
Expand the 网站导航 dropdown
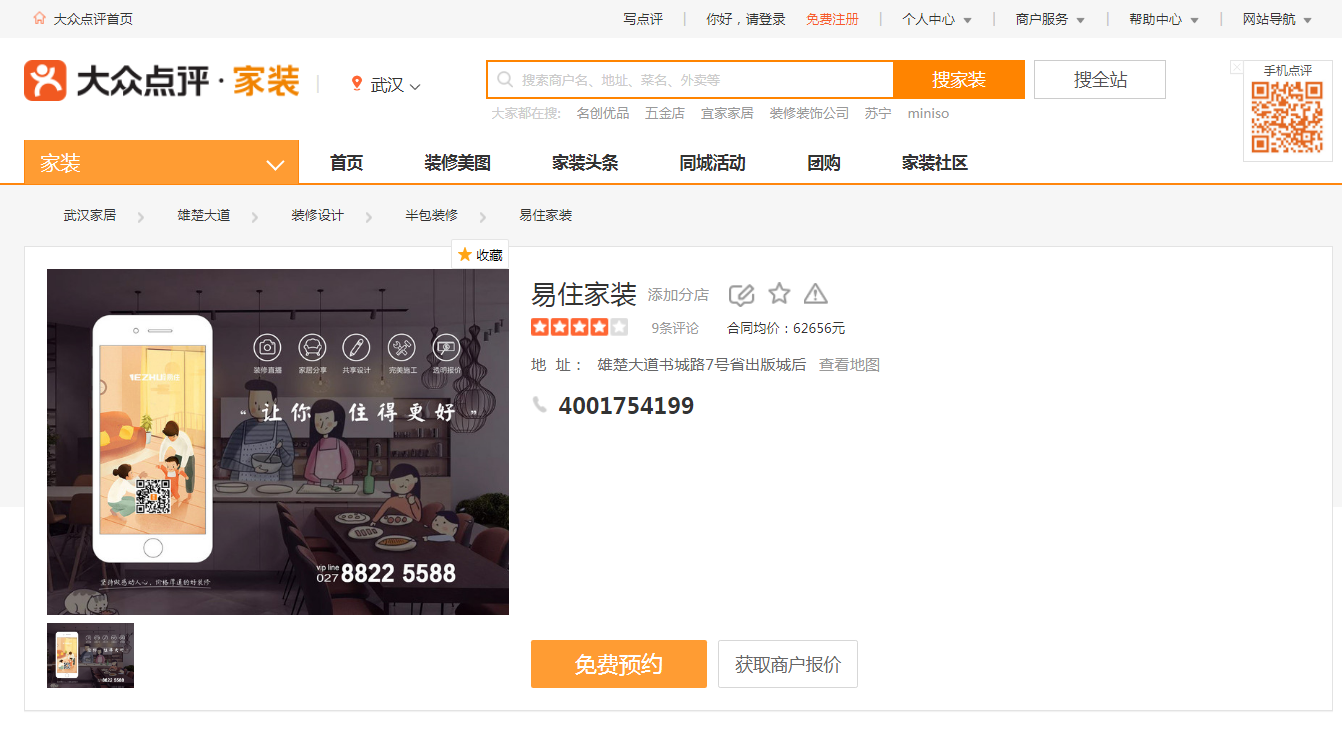tap(1278, 19)
